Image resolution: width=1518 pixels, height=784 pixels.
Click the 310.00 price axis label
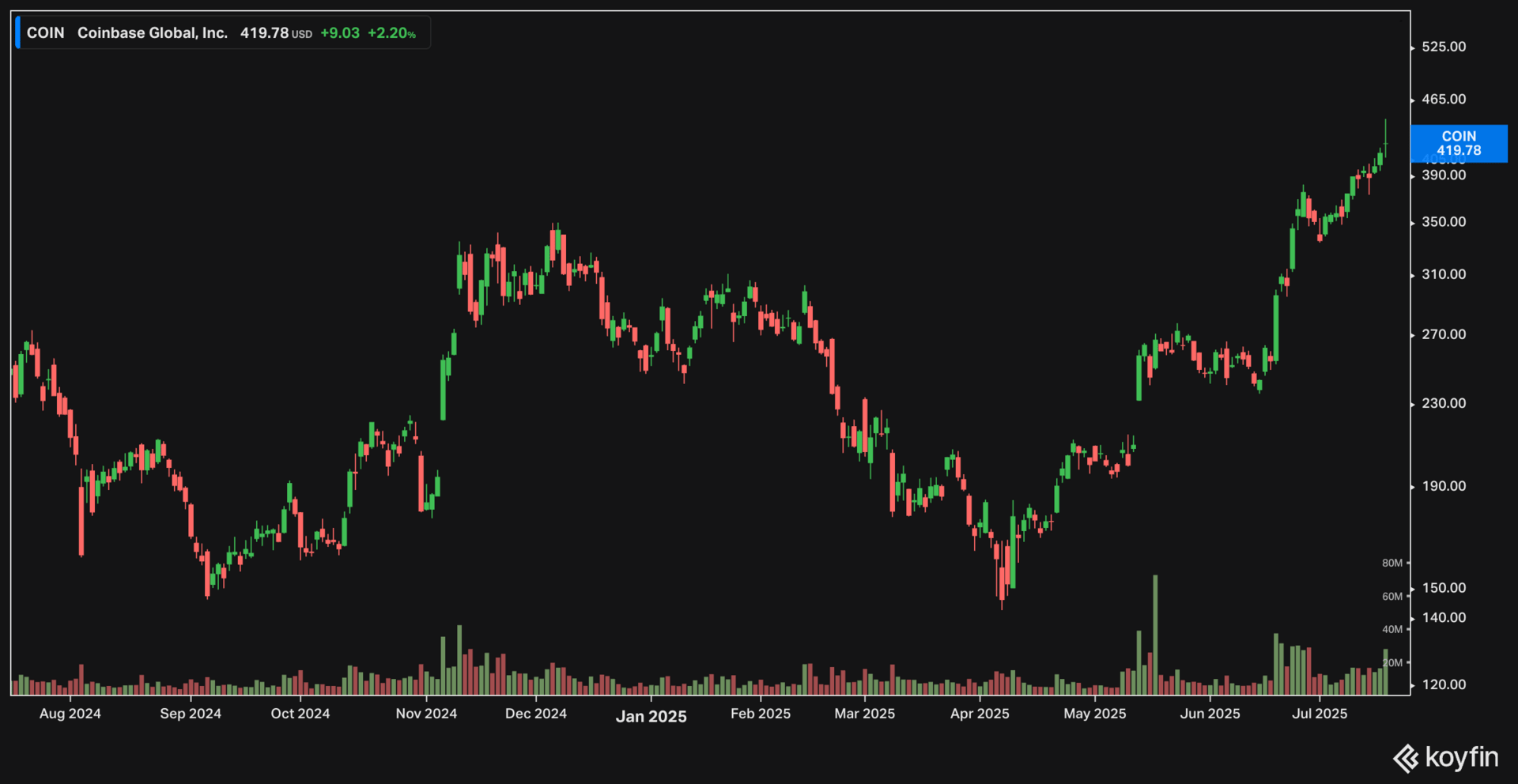1444,274
